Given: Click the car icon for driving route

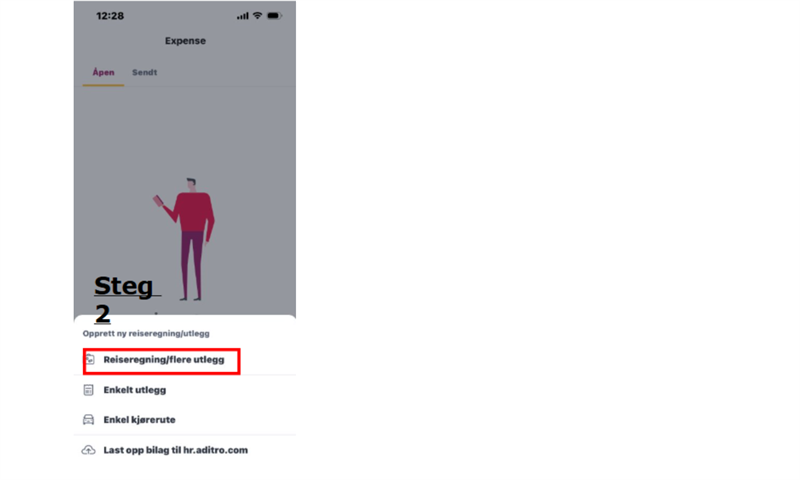Looking at the screenshot, I should click(88, 420).
